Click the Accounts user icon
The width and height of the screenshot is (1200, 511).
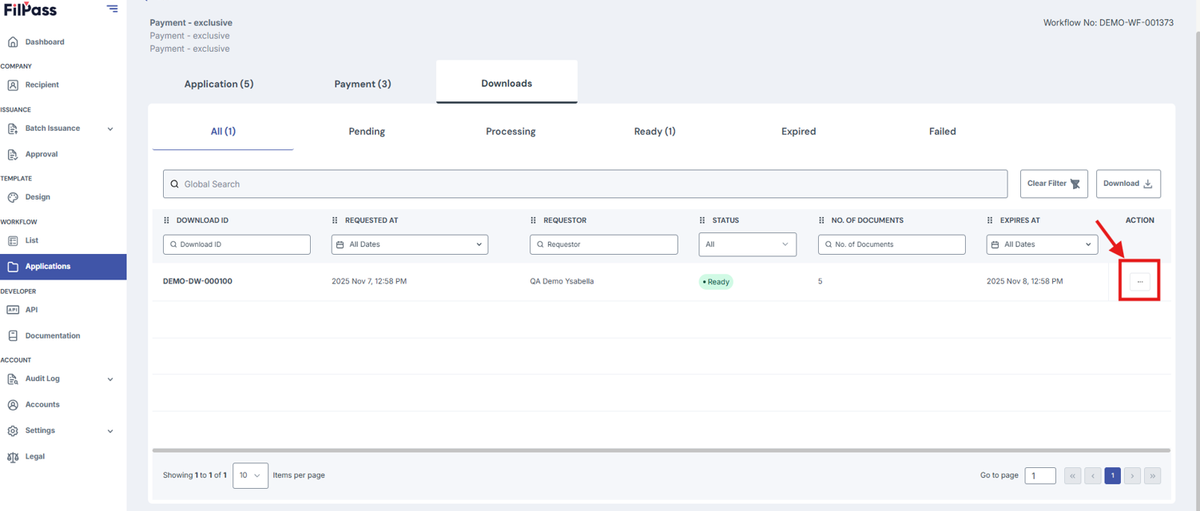(13, 404)
